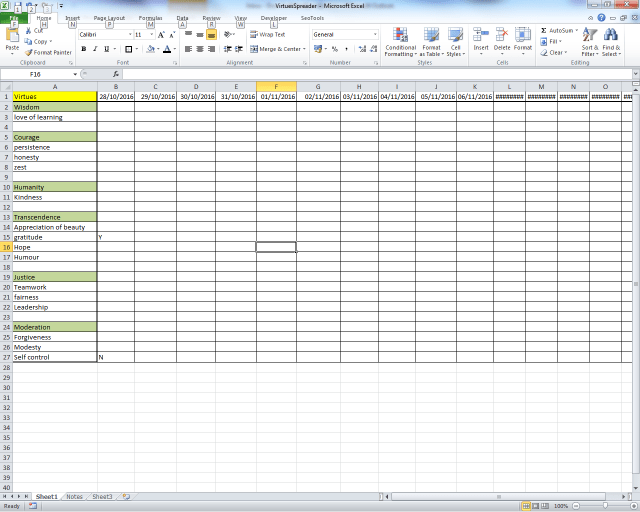Toggle Italic formatting

pos(95,48)
